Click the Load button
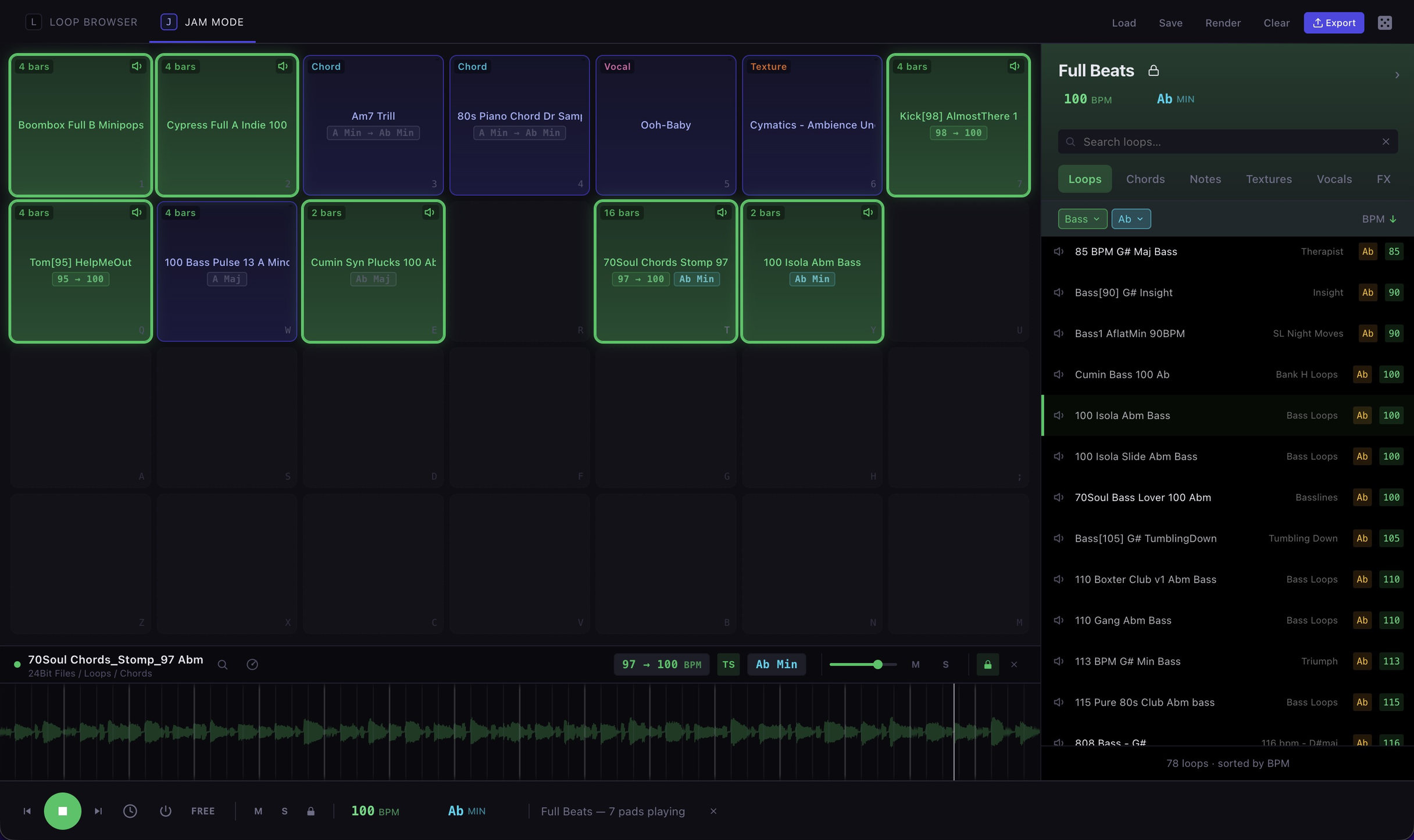This screenshot has height=840, width=1414. pyautogui.click(x=1123, y=23)
